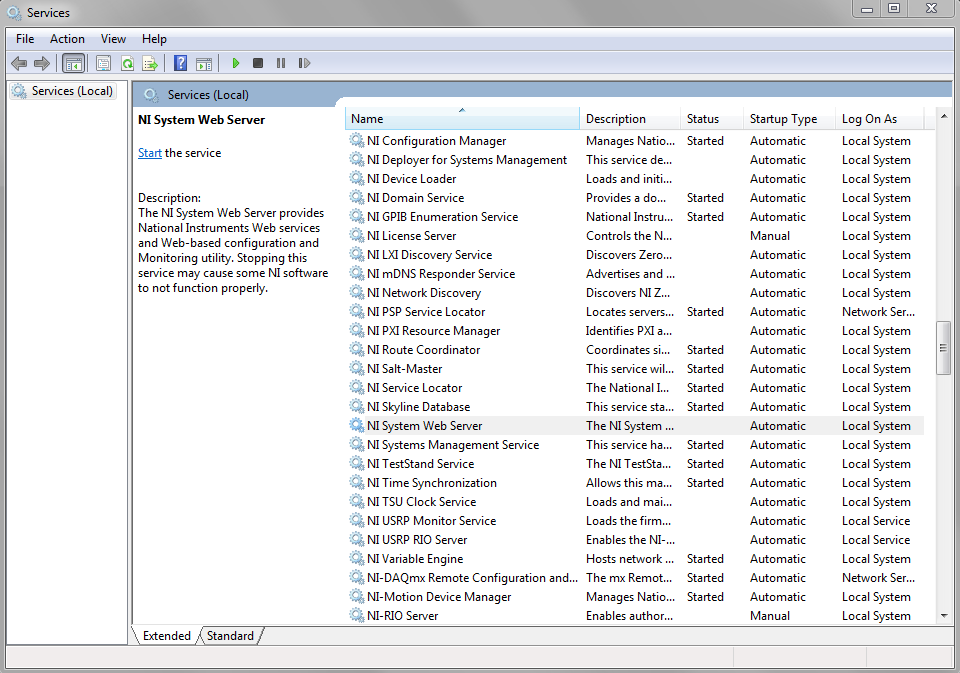This screenshot has height=673, width=960.
Task: Start the service with the green play icon
Action: [236, 63]
